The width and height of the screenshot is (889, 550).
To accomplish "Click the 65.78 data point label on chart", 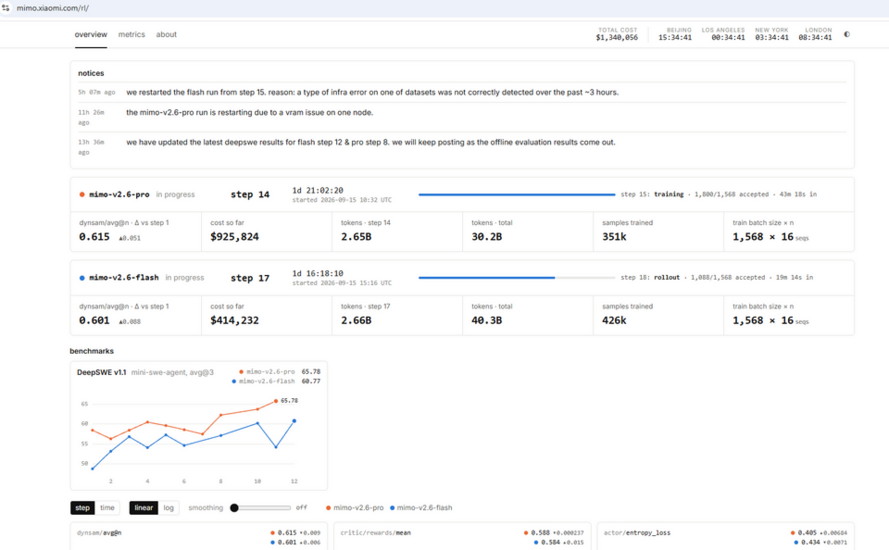I will pos(289,400).
